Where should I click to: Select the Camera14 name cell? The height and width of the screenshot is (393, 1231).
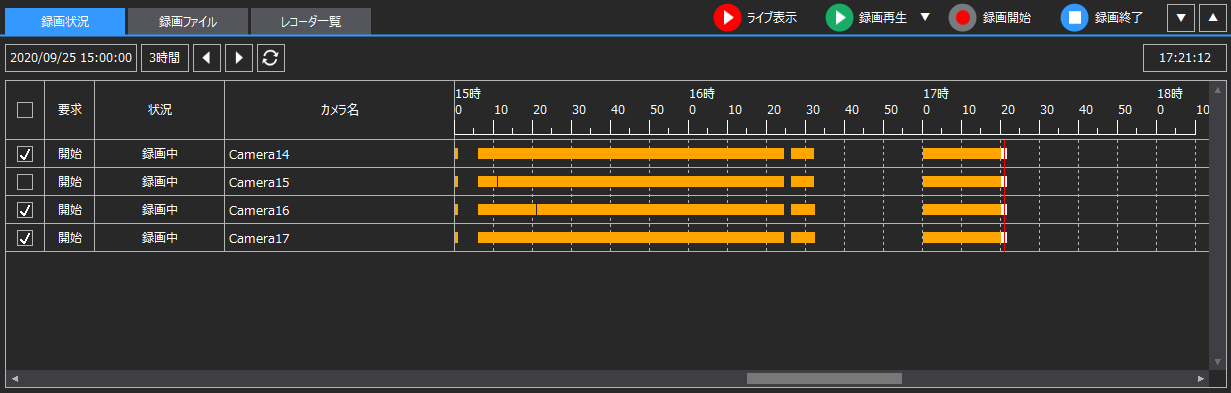click(339, 154)
